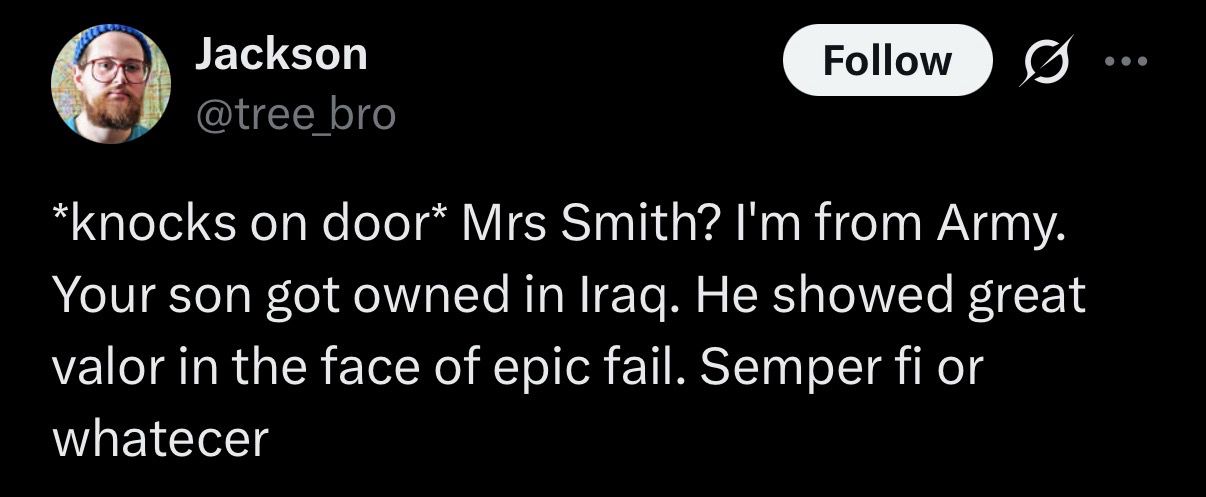Follow the Jackson account
Viewport: 1206px width, 497px height.
(x=886, y=61)
